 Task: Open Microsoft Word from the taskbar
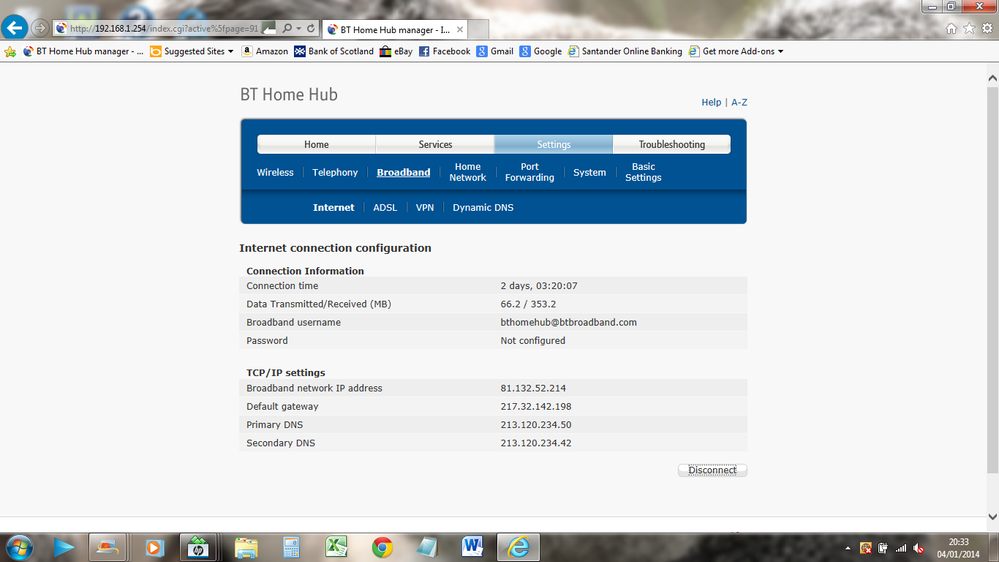point(472,547)
